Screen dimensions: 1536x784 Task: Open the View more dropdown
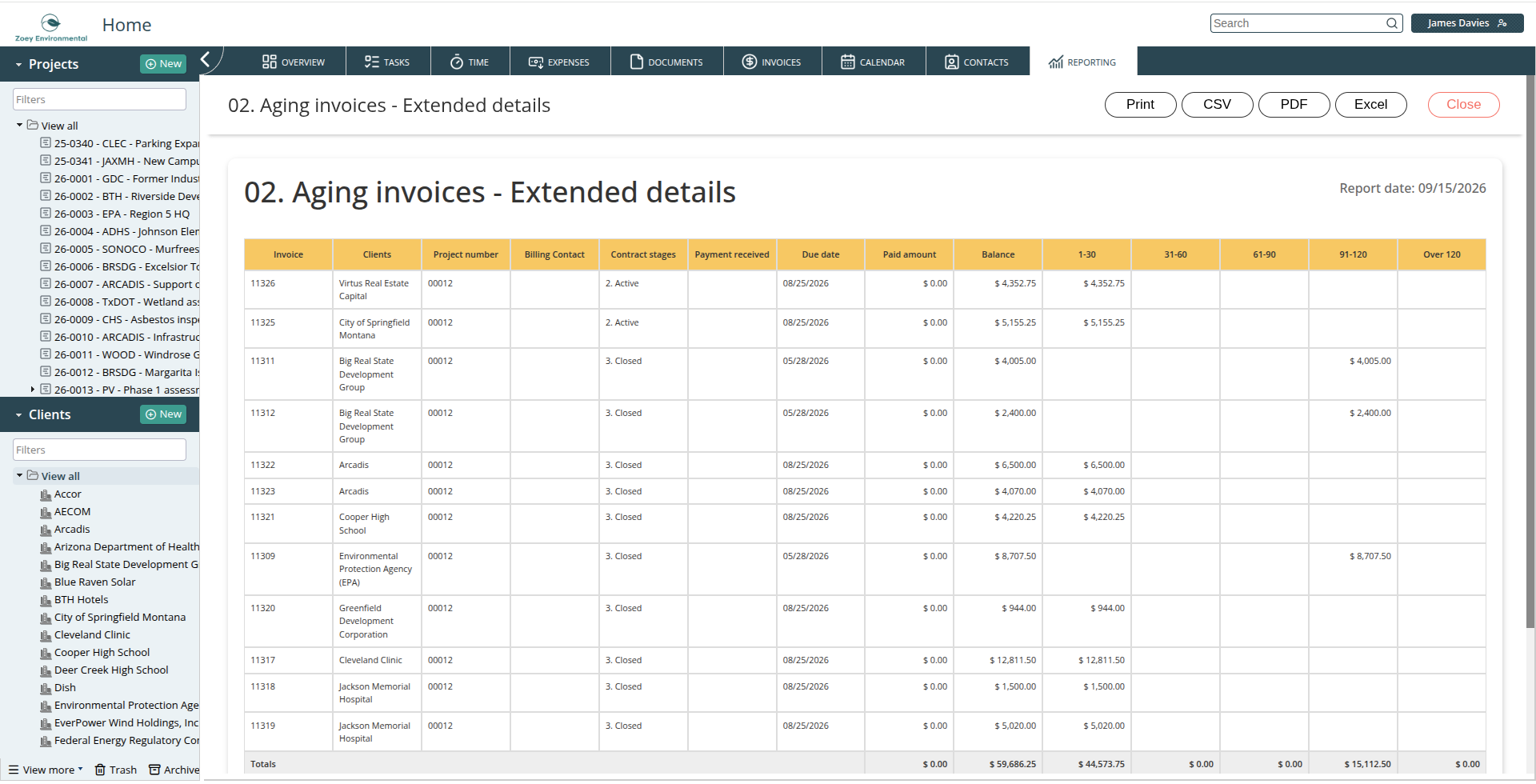(x=46, y=770)
